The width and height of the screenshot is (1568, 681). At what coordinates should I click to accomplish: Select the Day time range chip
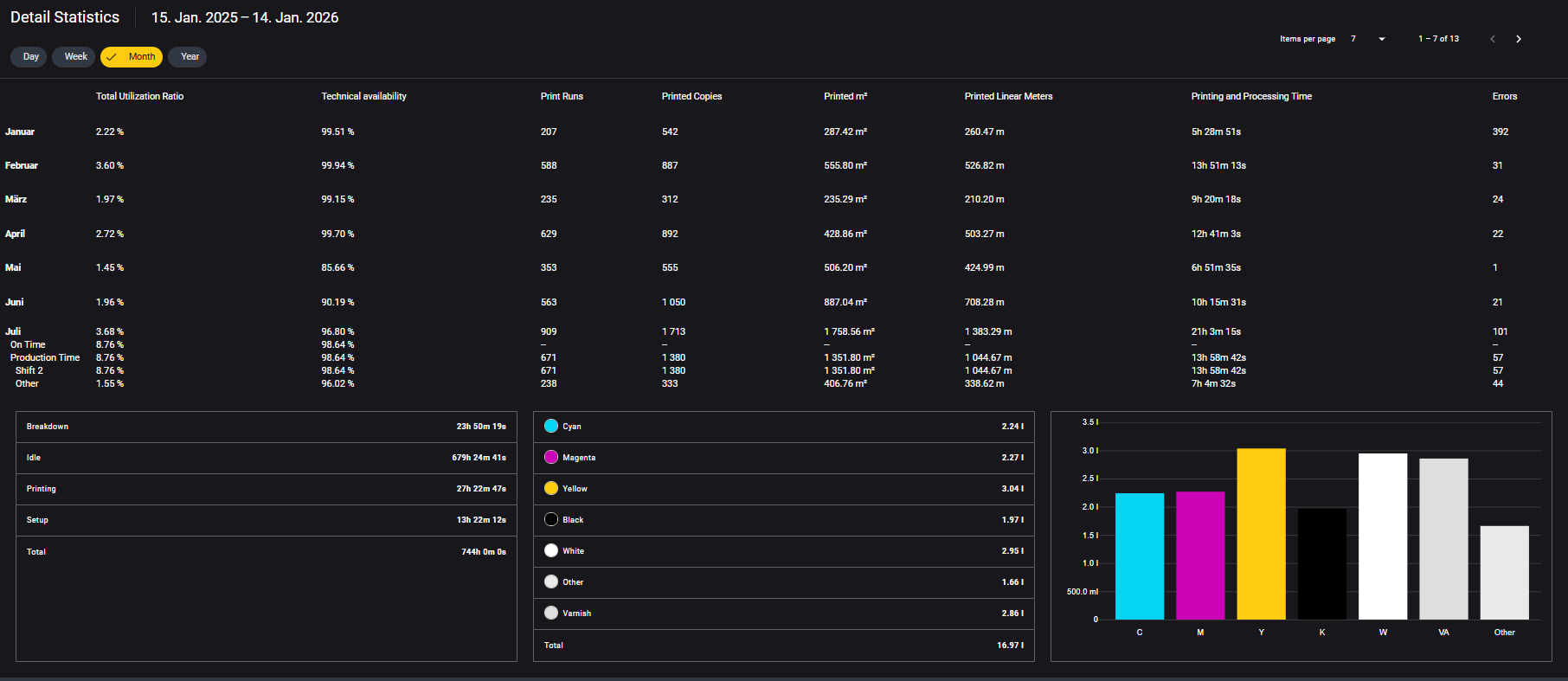tap(29, 57)
